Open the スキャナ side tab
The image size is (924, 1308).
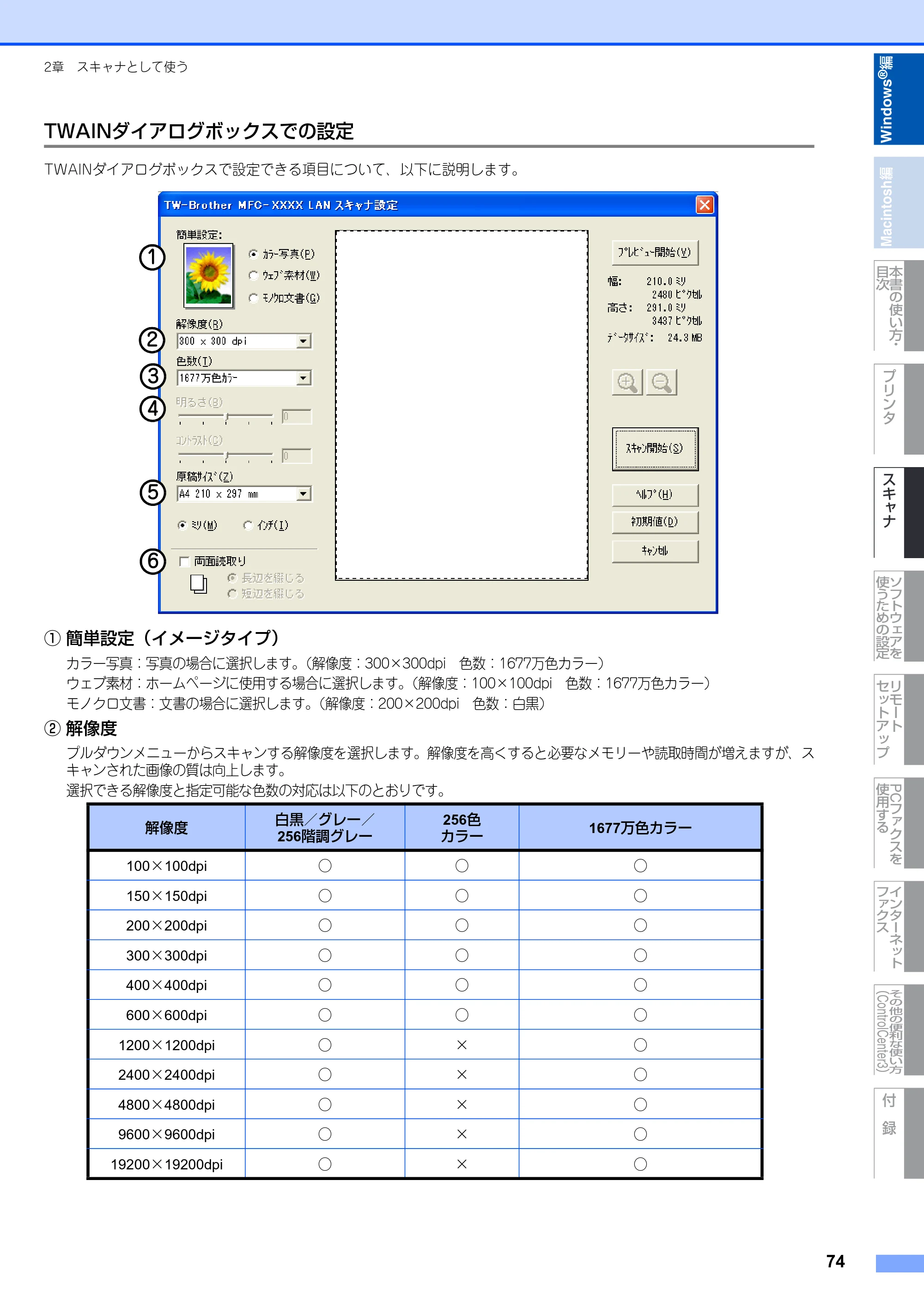899,513
